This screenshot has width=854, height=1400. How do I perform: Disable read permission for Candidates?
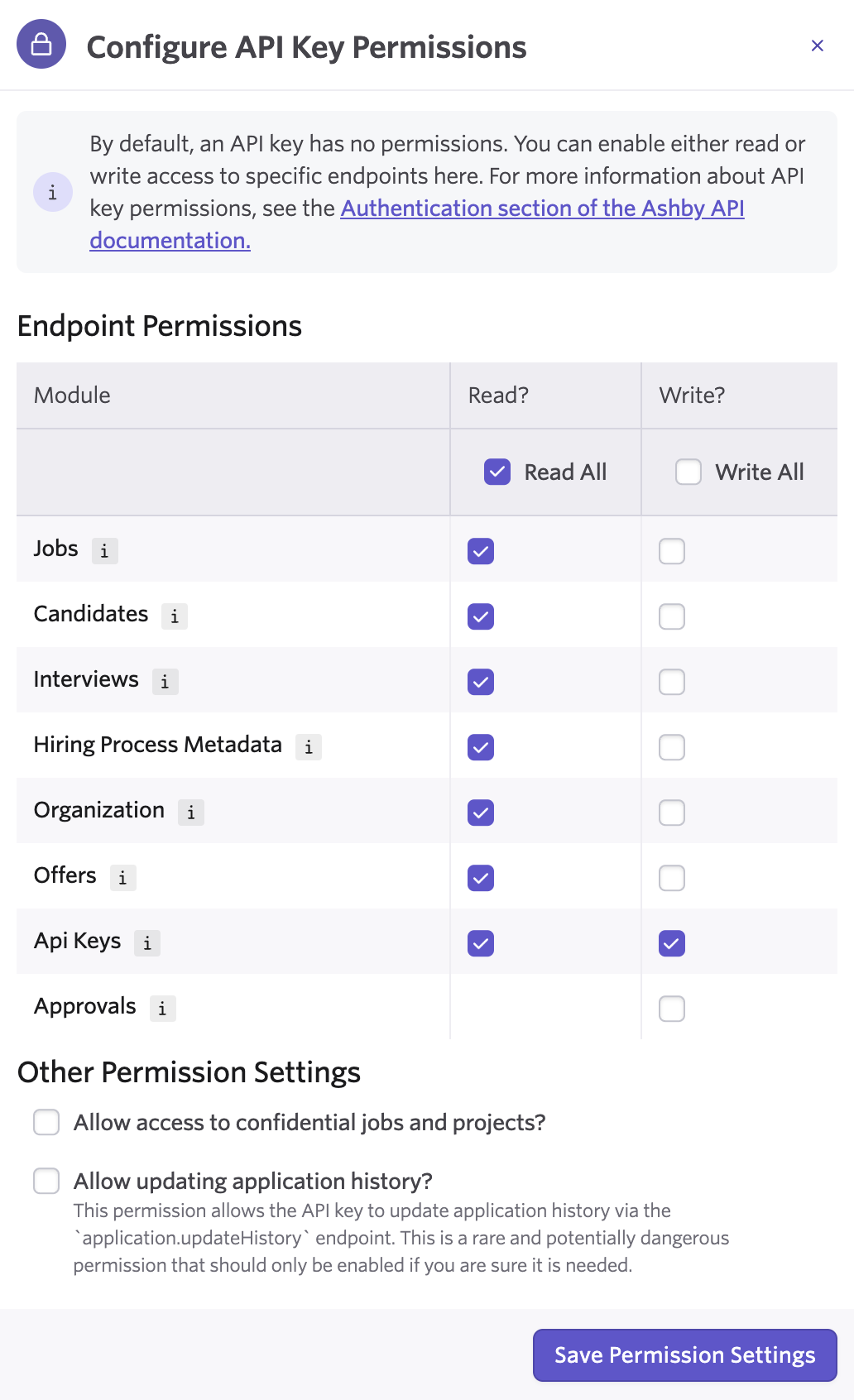click(x=481, y=616)
